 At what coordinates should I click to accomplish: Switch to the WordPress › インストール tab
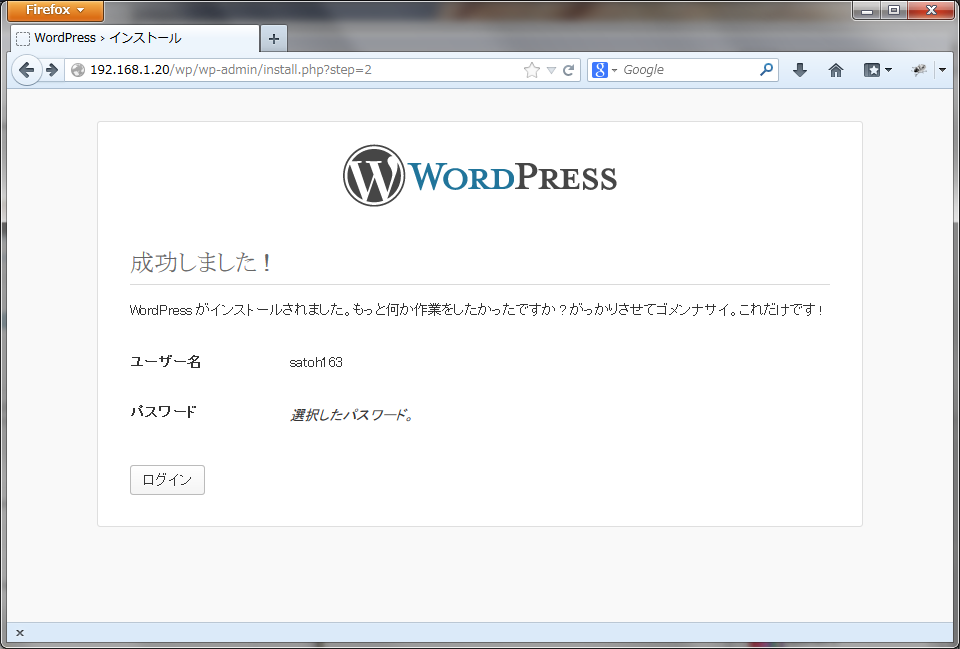coord(135,38)
